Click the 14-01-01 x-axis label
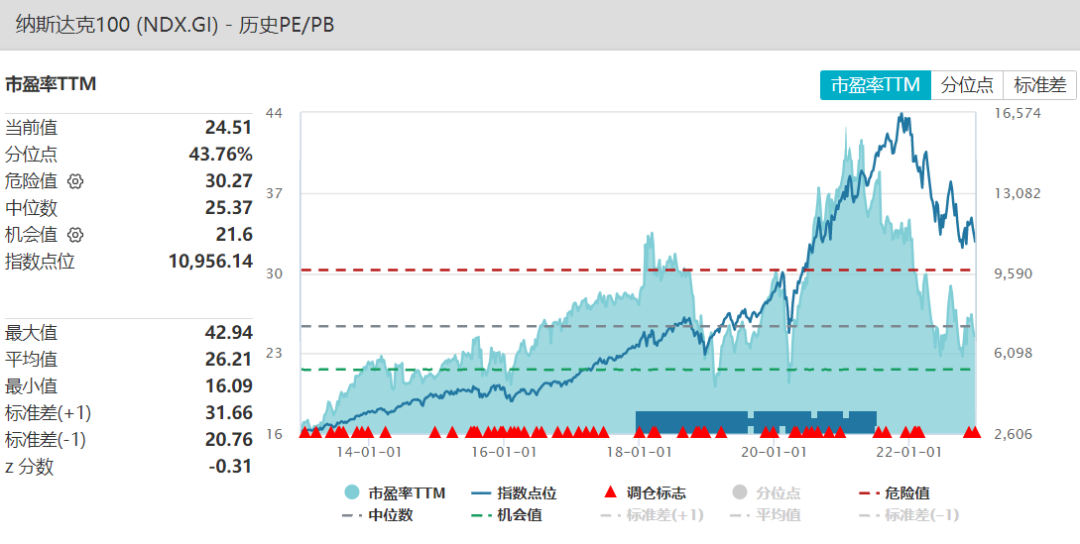Viewport: 1080px width, 544px height. [x=369, y=453]
